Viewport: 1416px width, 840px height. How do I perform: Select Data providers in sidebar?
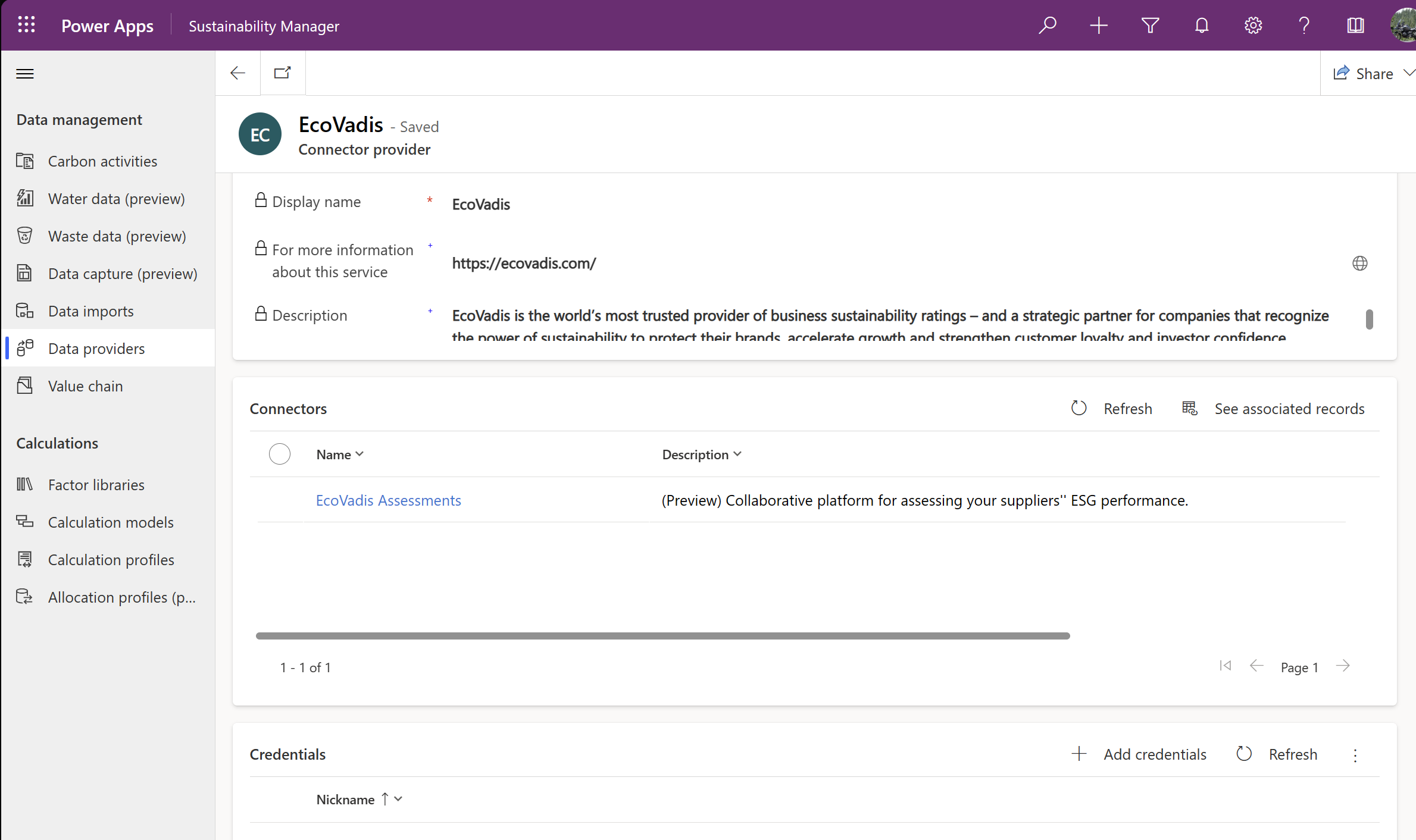coord(108,349)
